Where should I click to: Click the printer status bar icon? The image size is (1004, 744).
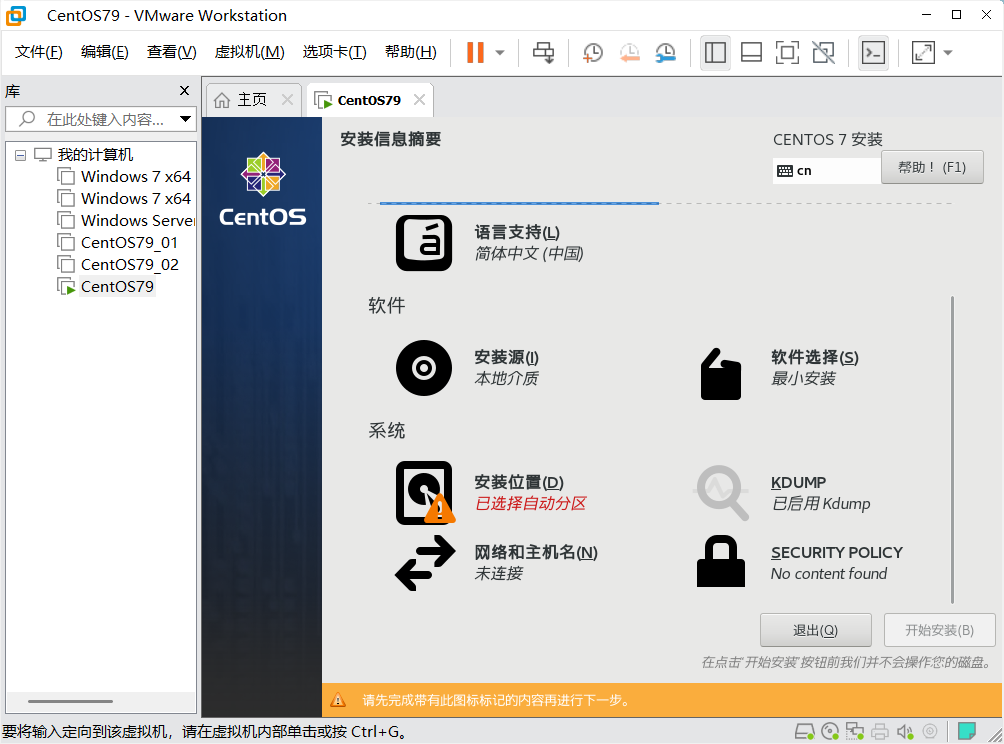(880, 731)
